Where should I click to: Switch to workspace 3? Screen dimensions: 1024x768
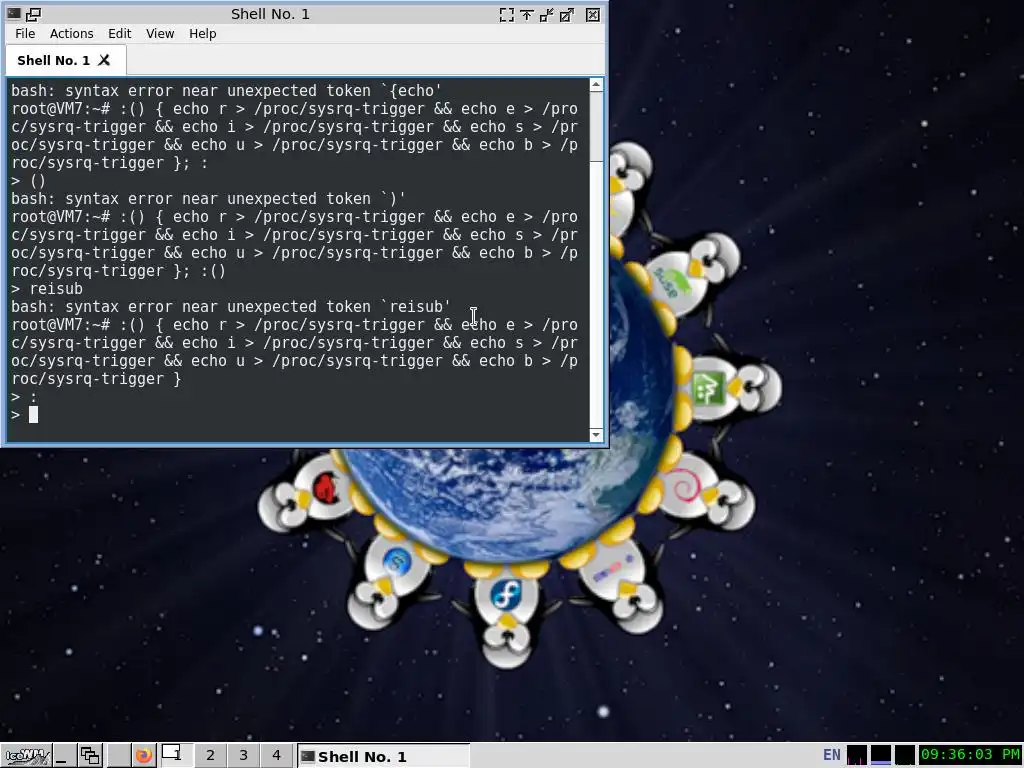(243, 756)
